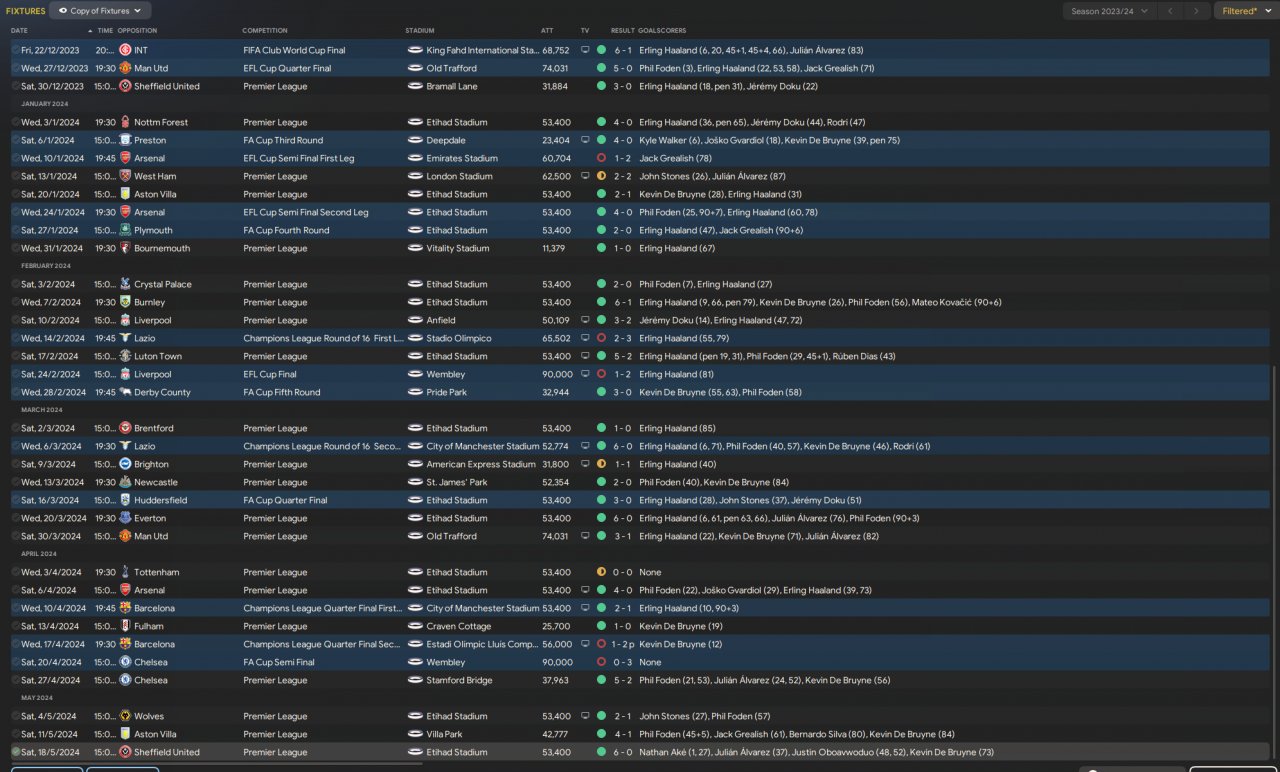The image size is (1280, 772).
Task: Tick the Chelsea 27/4/2024 row circle
Action: [x=16, y=680]
